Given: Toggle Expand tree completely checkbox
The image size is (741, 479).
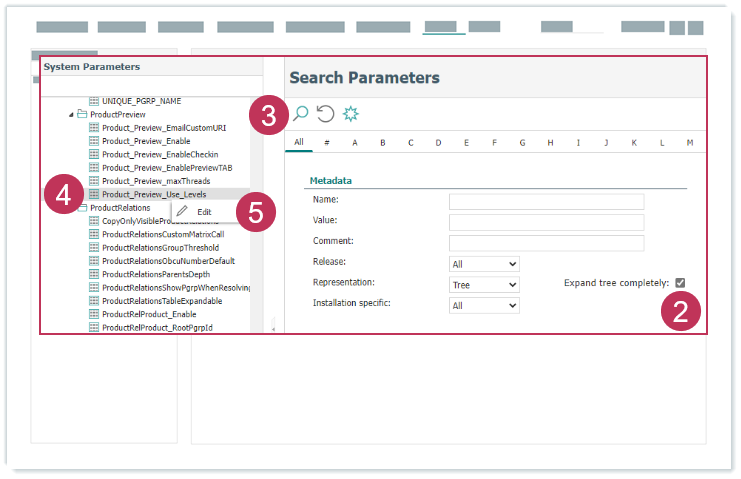Looking at the screenshot, I should (x=681, y=283).
